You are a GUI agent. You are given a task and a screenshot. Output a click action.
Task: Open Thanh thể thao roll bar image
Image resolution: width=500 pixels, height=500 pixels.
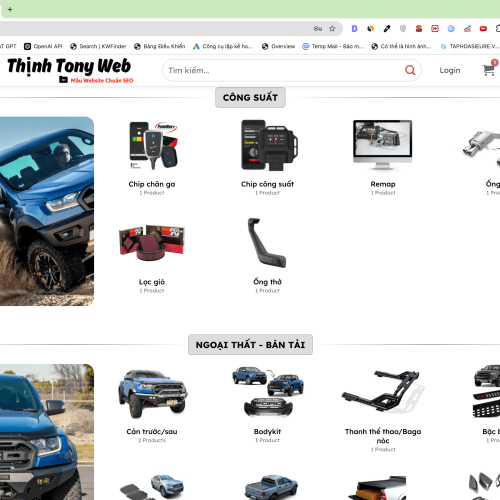click(x=383, y=392)
